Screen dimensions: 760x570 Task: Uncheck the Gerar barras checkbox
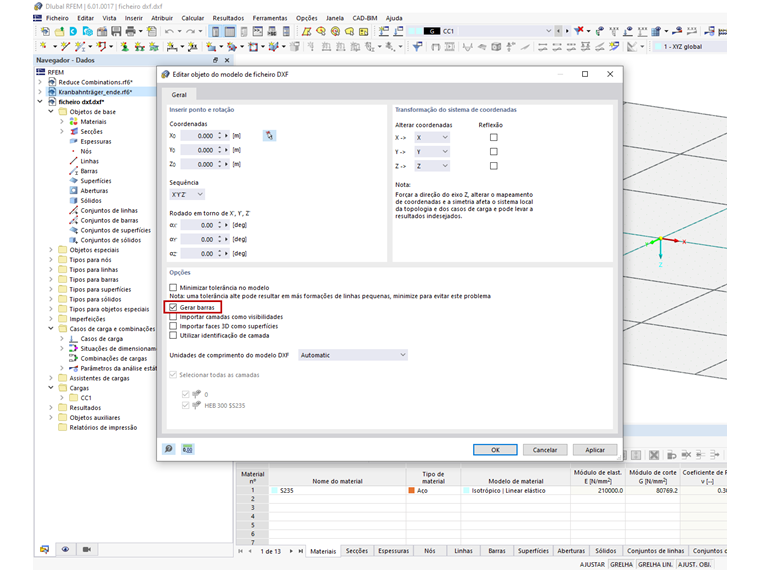tap(173, 307)
